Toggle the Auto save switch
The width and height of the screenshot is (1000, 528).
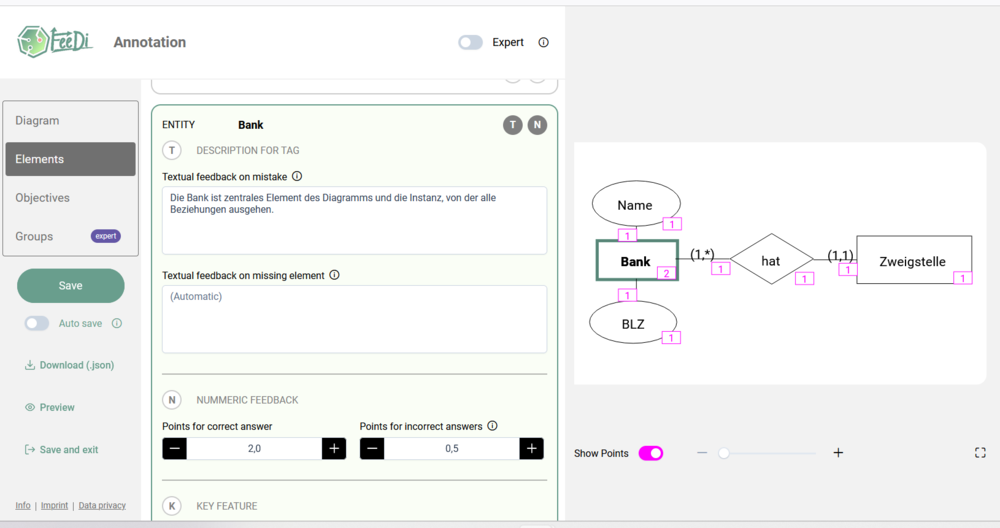point(37,323)
